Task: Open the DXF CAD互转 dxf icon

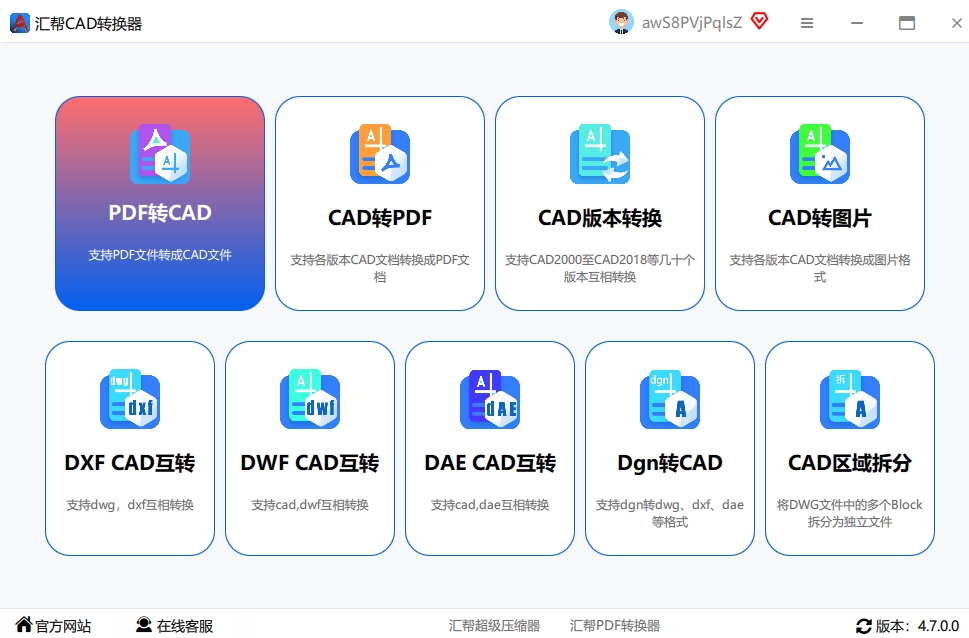Action: click(130, 399)
